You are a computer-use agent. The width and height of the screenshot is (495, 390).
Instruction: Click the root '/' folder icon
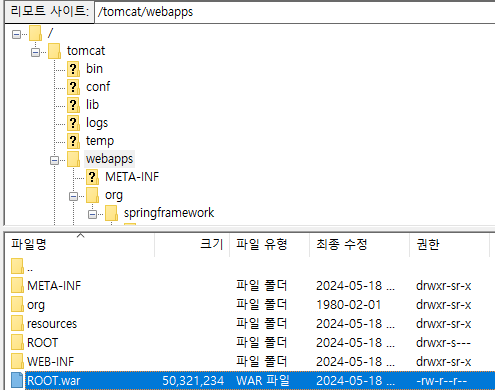pos(35,33)
